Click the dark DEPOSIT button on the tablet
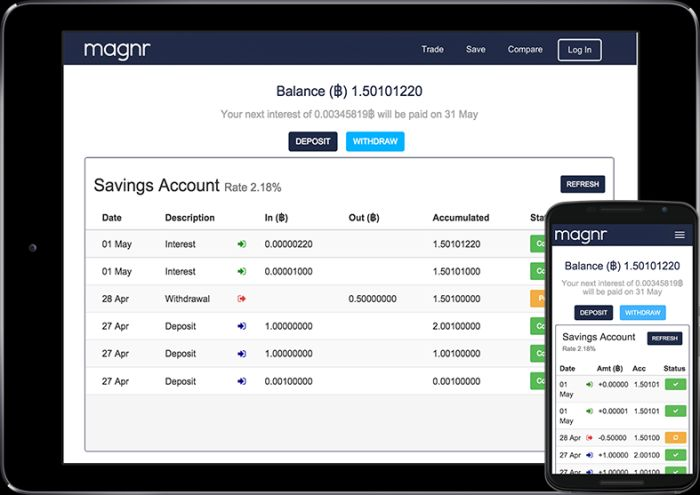 point(313,141)
